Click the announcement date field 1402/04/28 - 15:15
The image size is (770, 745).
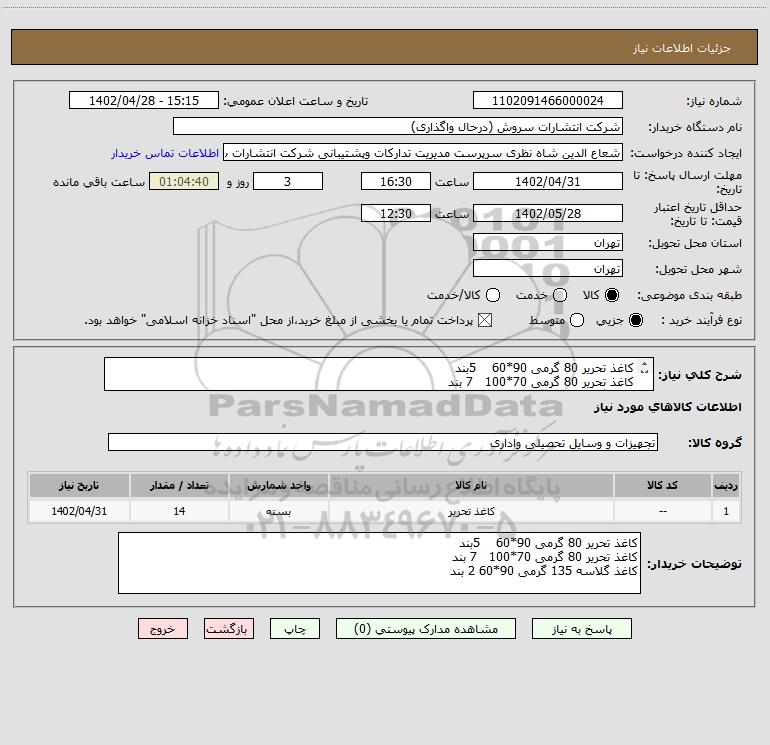coord(144,100)
